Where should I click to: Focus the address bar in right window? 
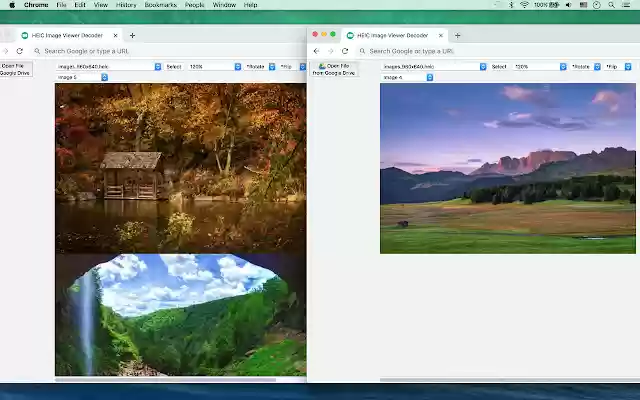point(497,51)
